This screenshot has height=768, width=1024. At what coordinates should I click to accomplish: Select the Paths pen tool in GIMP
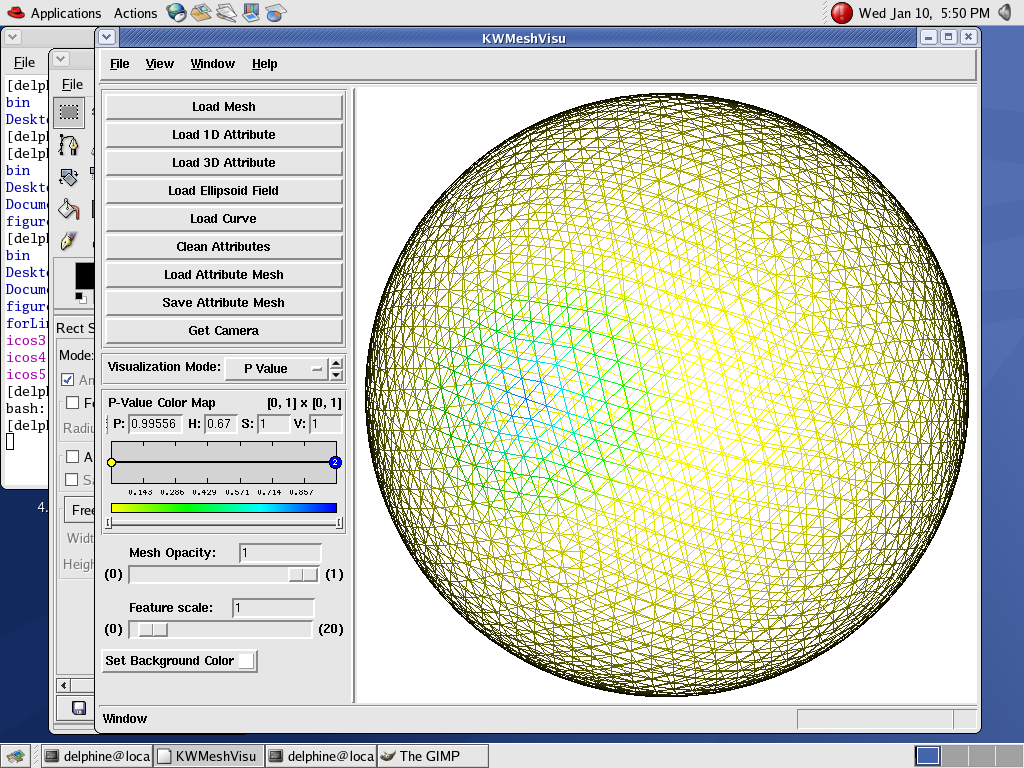(68, 145)
